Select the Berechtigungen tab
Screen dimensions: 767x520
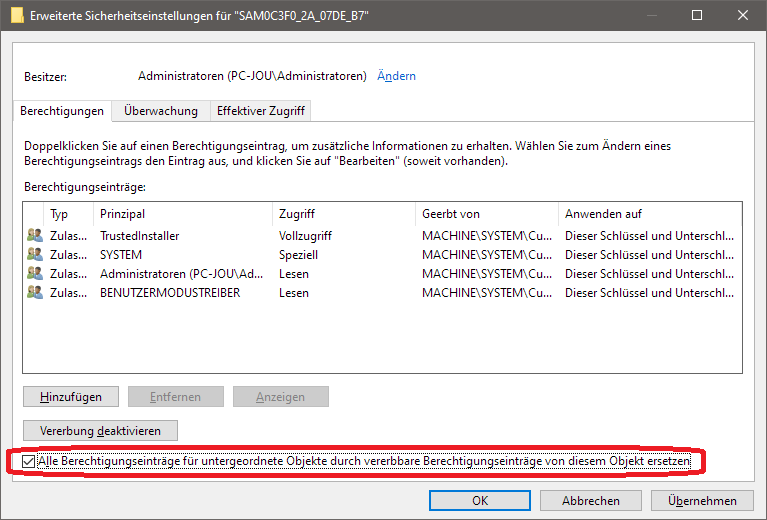click(x=63, y=111)
